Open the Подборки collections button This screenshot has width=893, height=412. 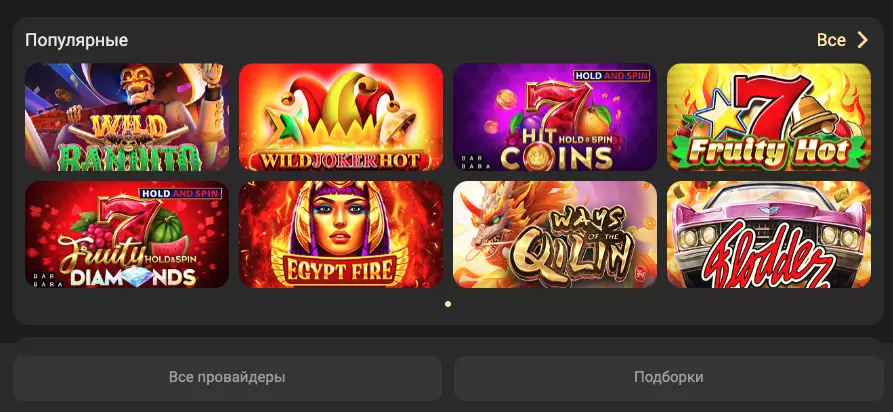[669, 378]
